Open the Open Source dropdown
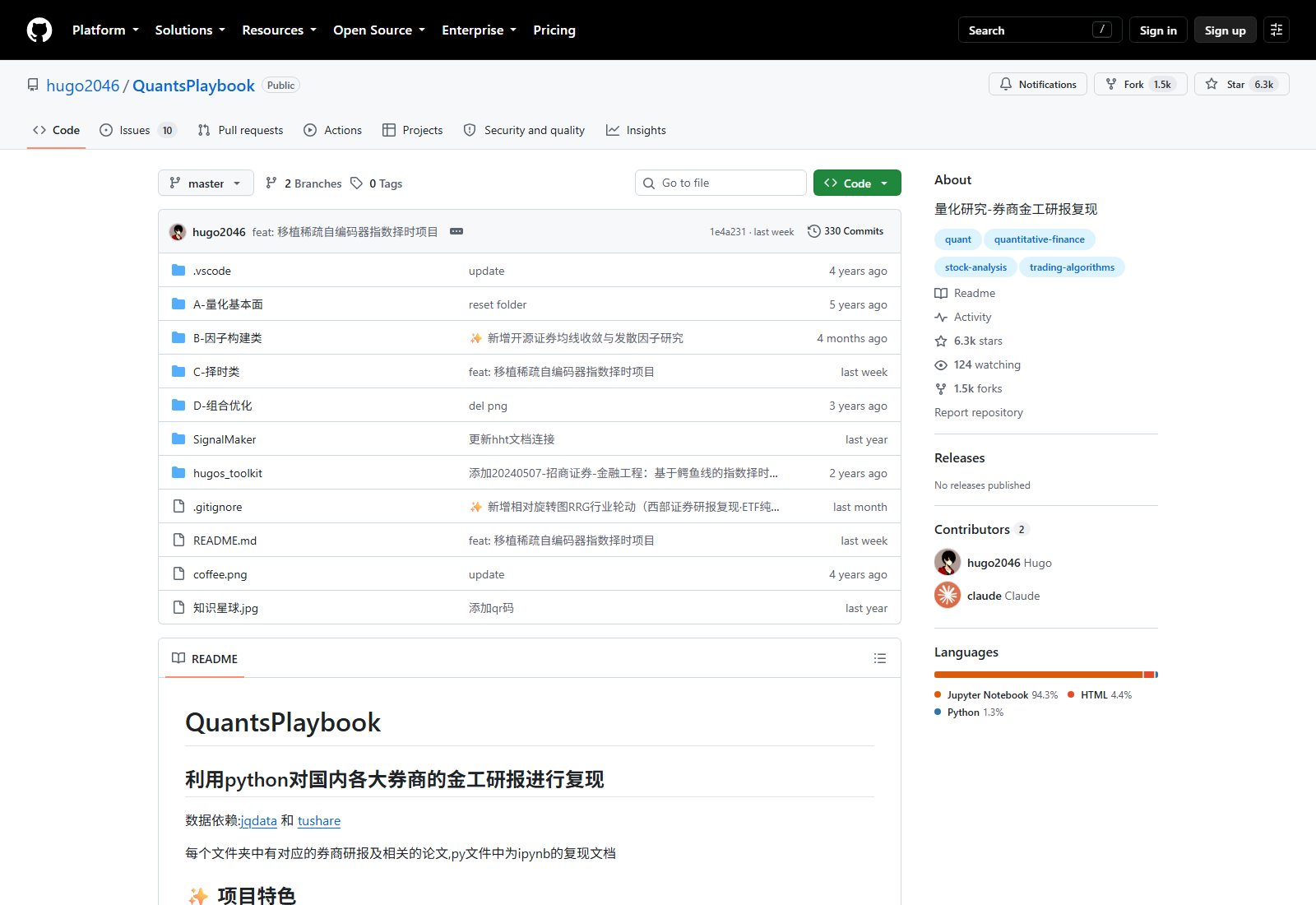The image size is (1316, 905). click(x=379, y=30)
